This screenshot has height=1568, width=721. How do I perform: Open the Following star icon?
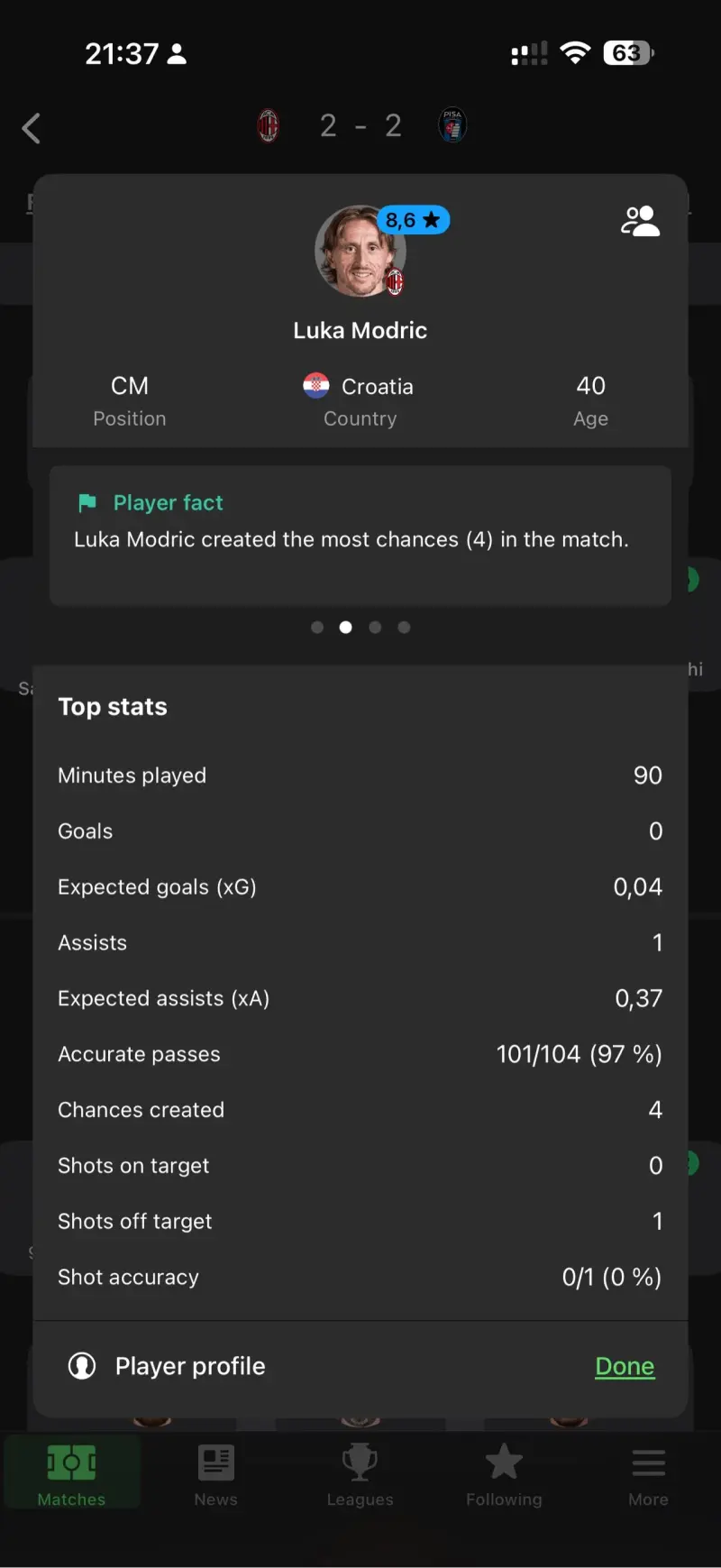504,1463
